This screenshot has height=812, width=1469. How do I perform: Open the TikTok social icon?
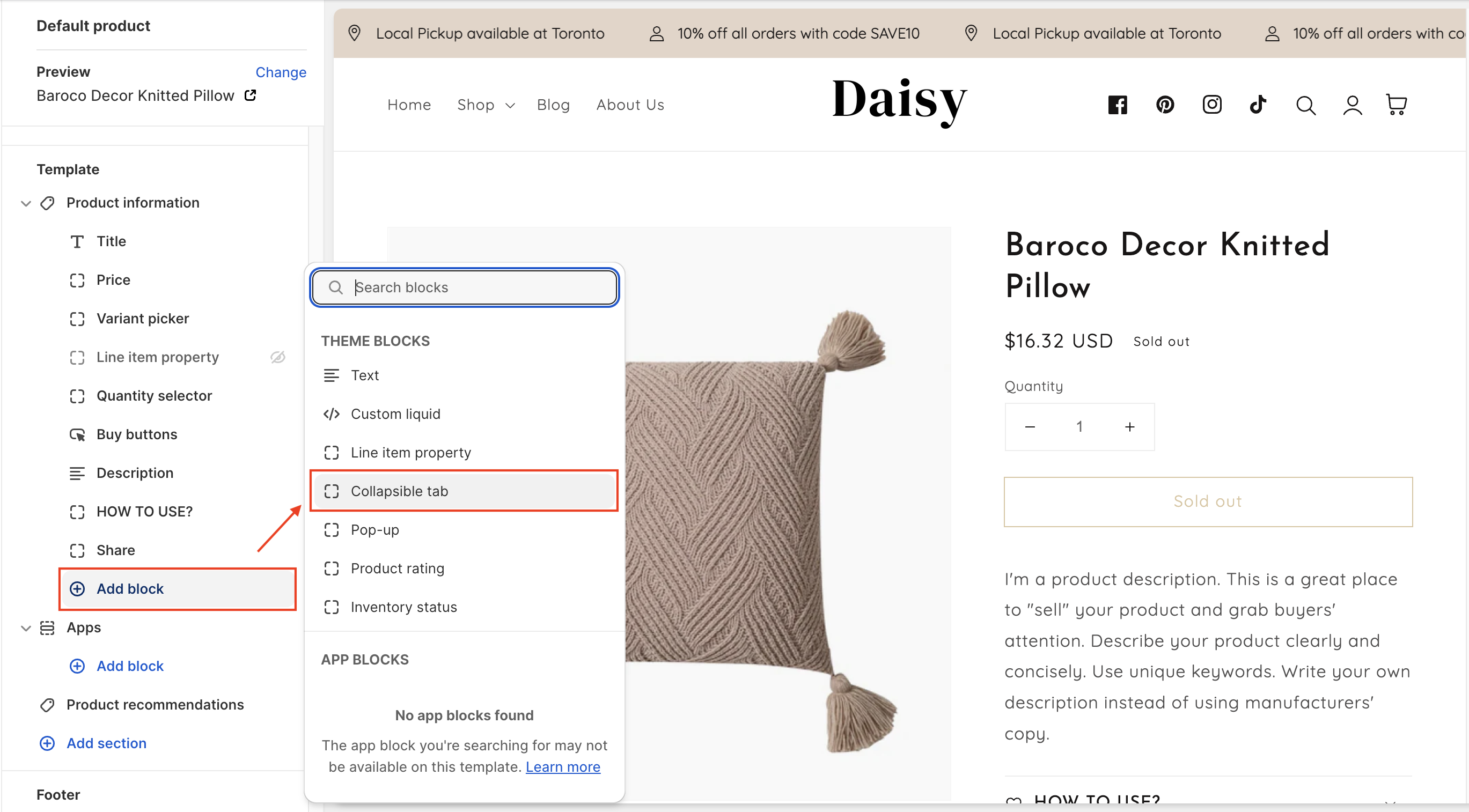click(1258, 105)
